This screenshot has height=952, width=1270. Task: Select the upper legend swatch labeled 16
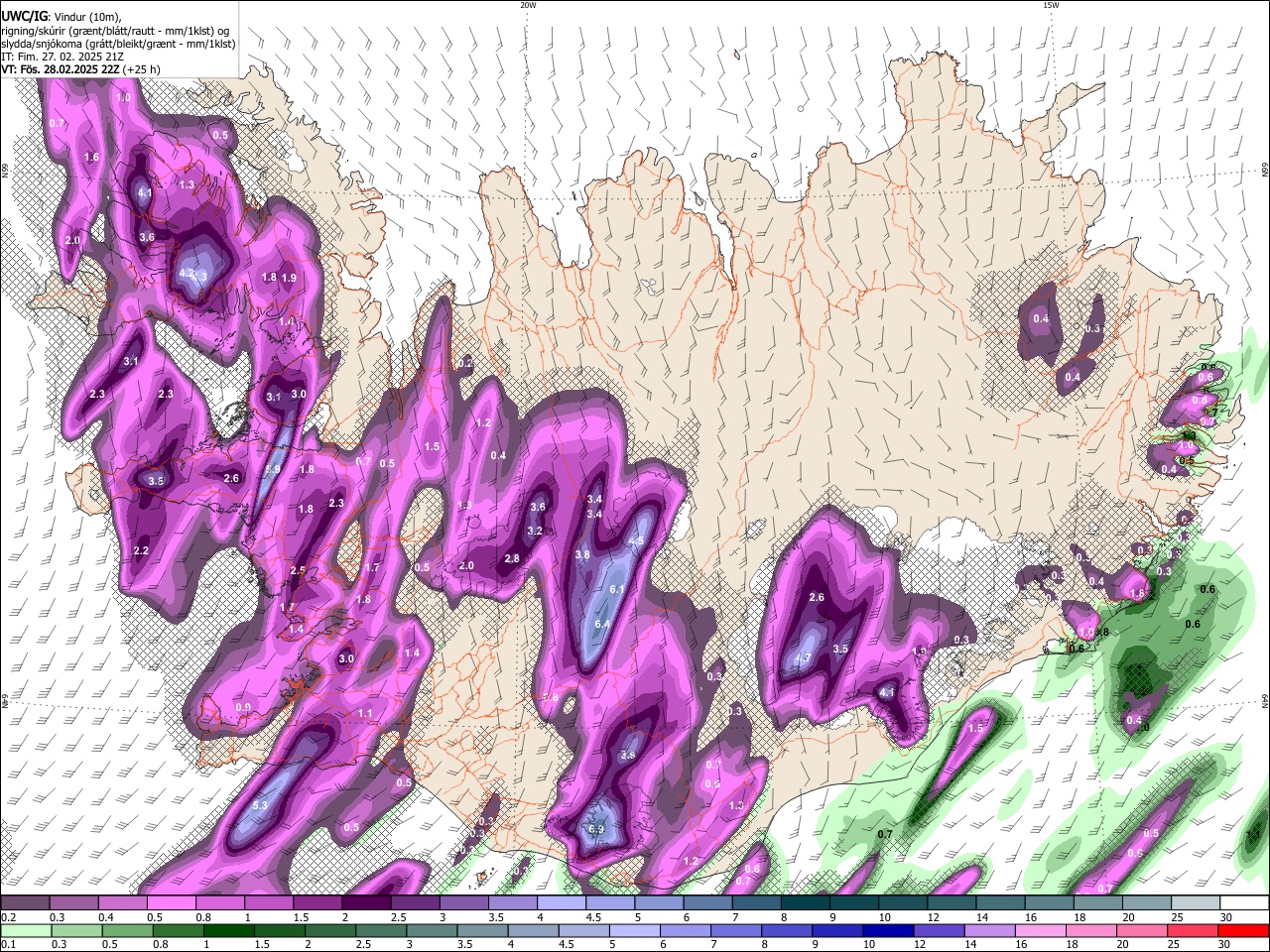point(1050,903)
